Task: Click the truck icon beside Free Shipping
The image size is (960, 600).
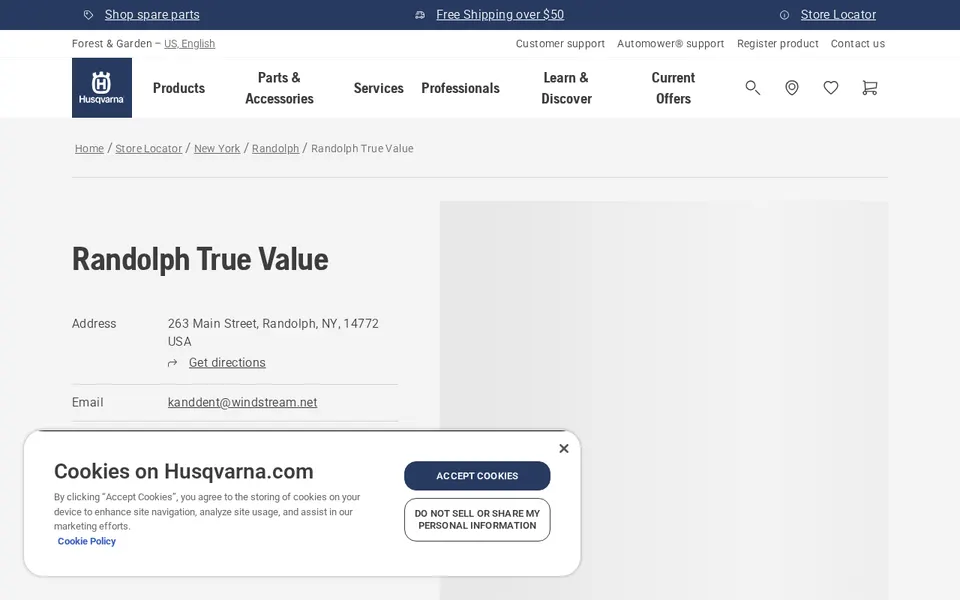Action: tap(420, 15)
